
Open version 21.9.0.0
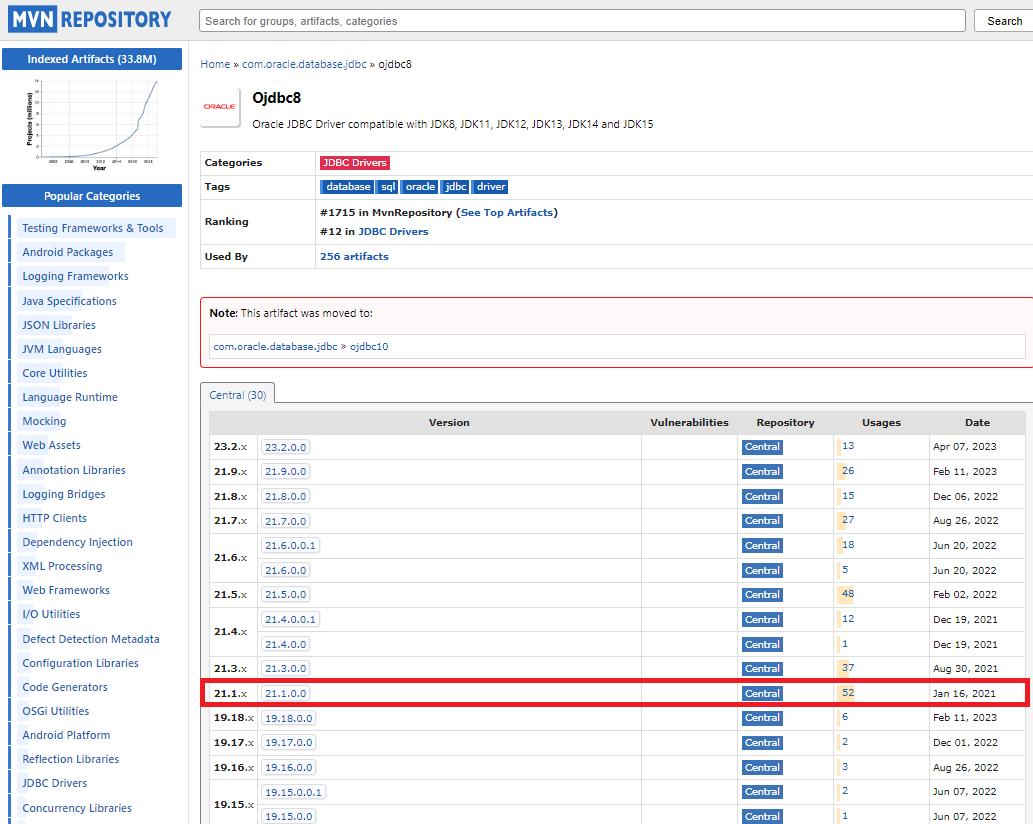coord(285,472)
